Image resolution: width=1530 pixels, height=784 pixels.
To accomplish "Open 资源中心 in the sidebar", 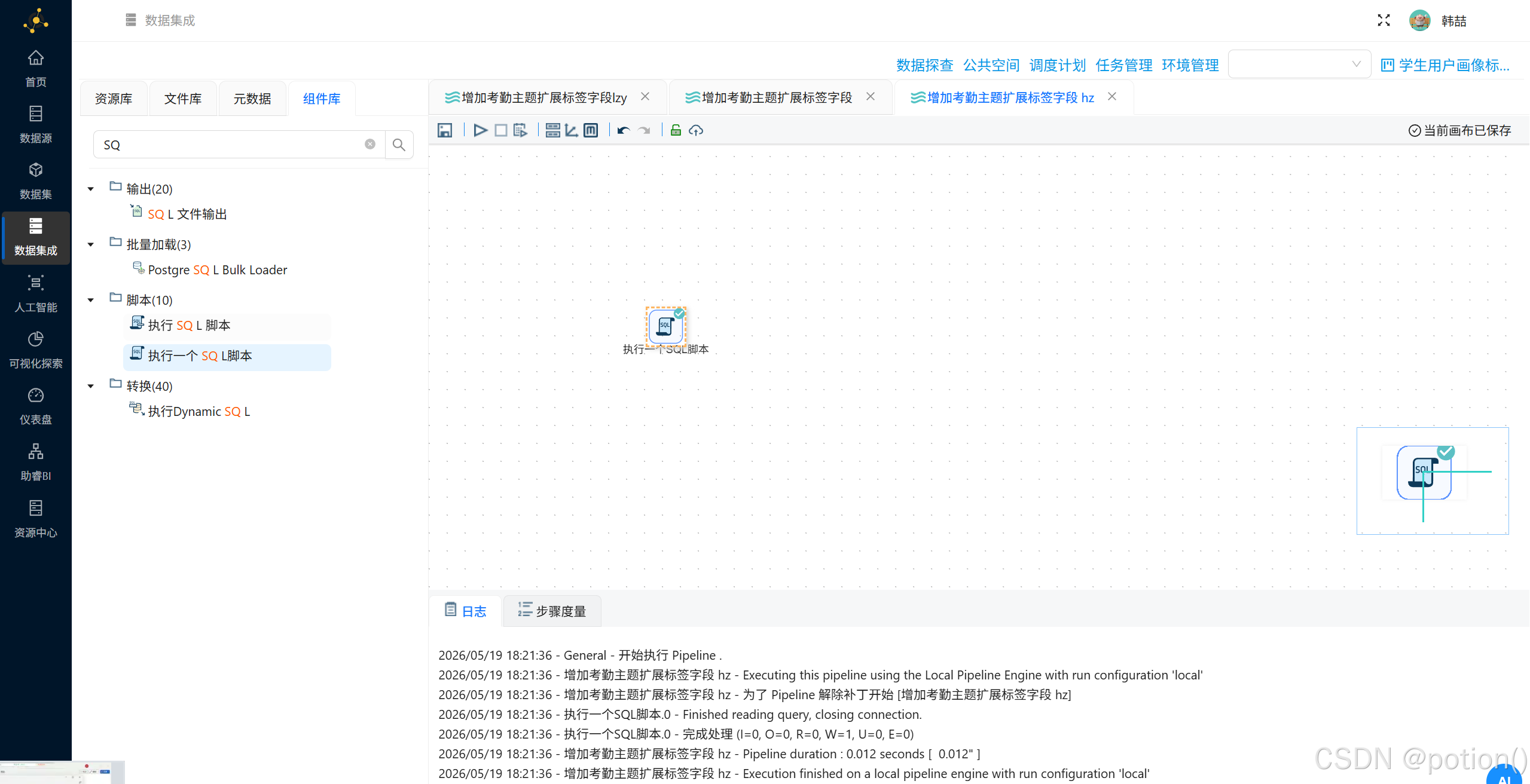I will [x=36, y=519].
